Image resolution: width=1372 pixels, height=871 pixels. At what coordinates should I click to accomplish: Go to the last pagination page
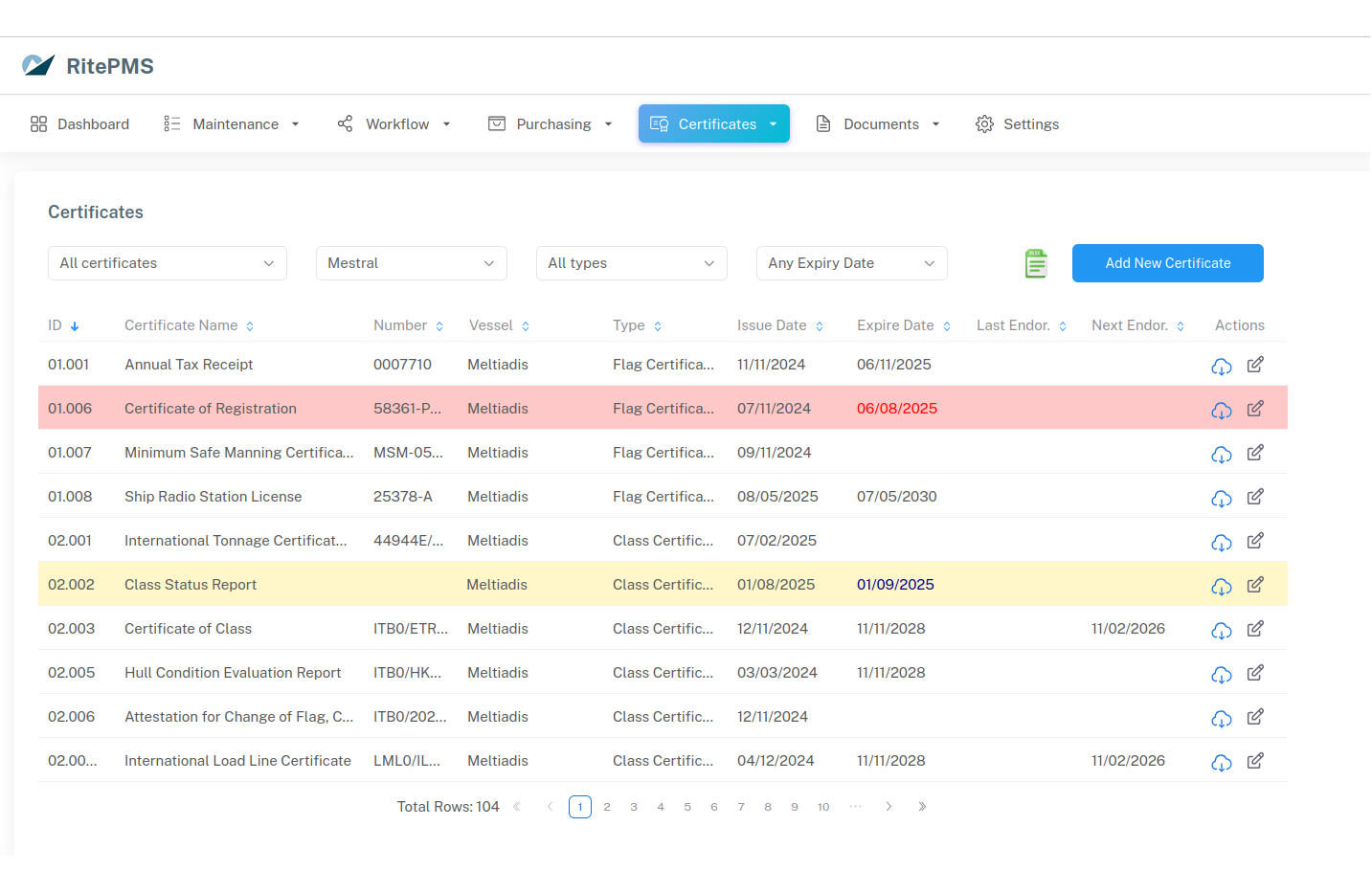[x=922, y=807]
